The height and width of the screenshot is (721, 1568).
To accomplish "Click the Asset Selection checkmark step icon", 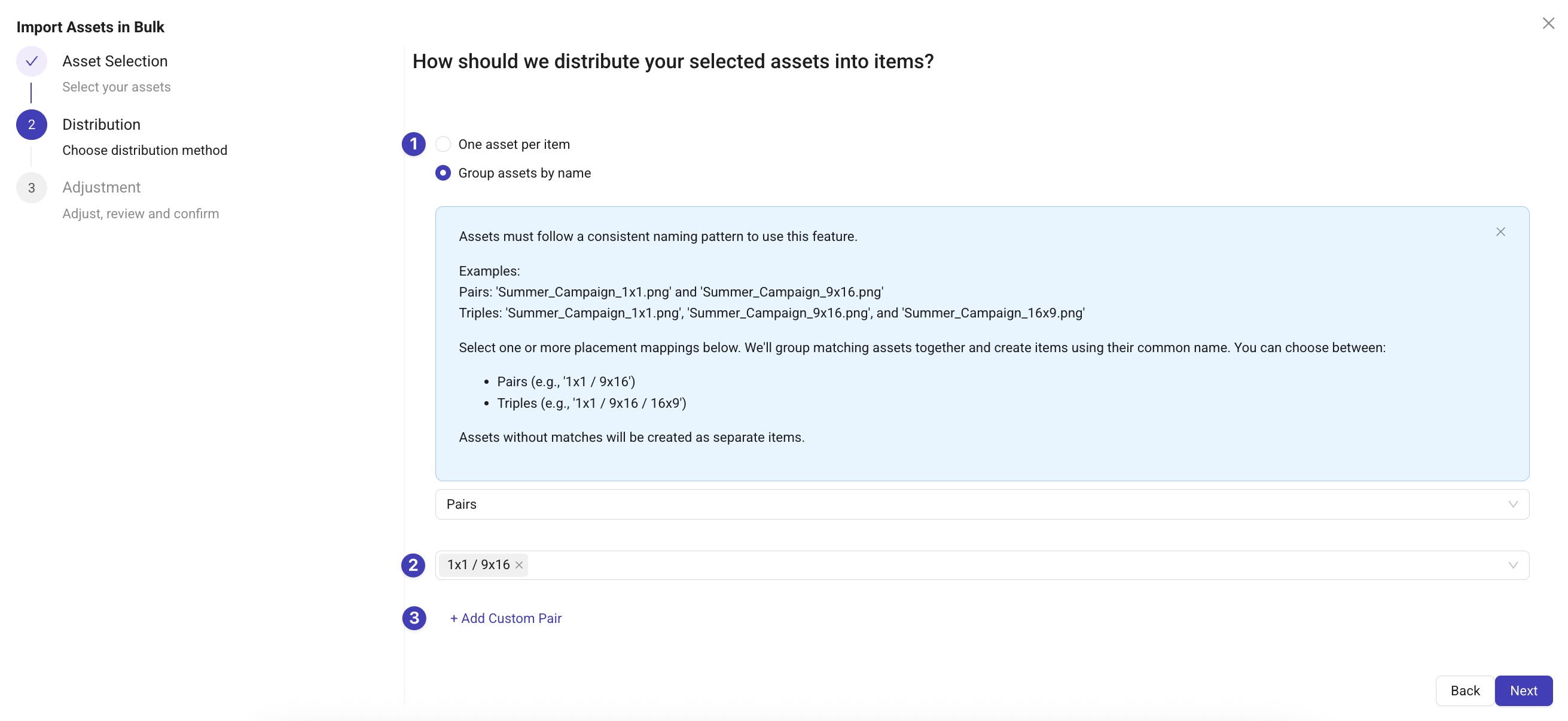I will (32, 61).
